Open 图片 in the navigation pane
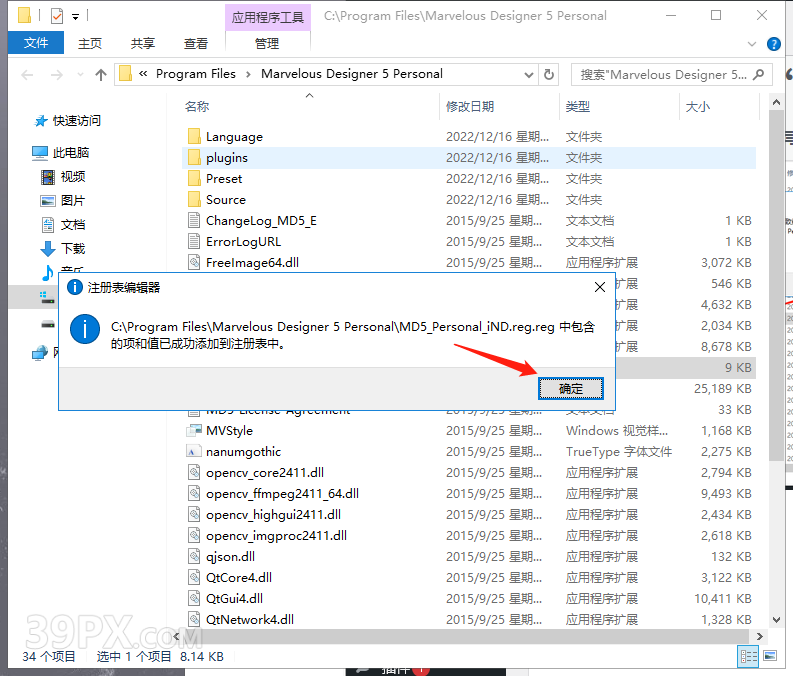The width and height of the screenshot is (793, 676). click(x=73, y=200)
